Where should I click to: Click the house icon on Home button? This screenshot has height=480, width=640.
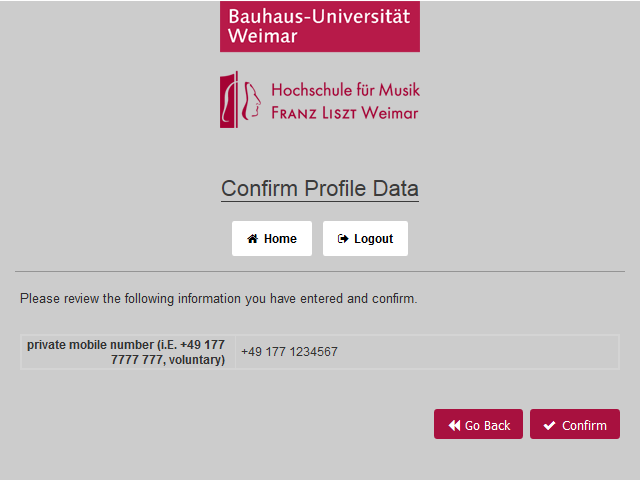(x=253, y=239)
